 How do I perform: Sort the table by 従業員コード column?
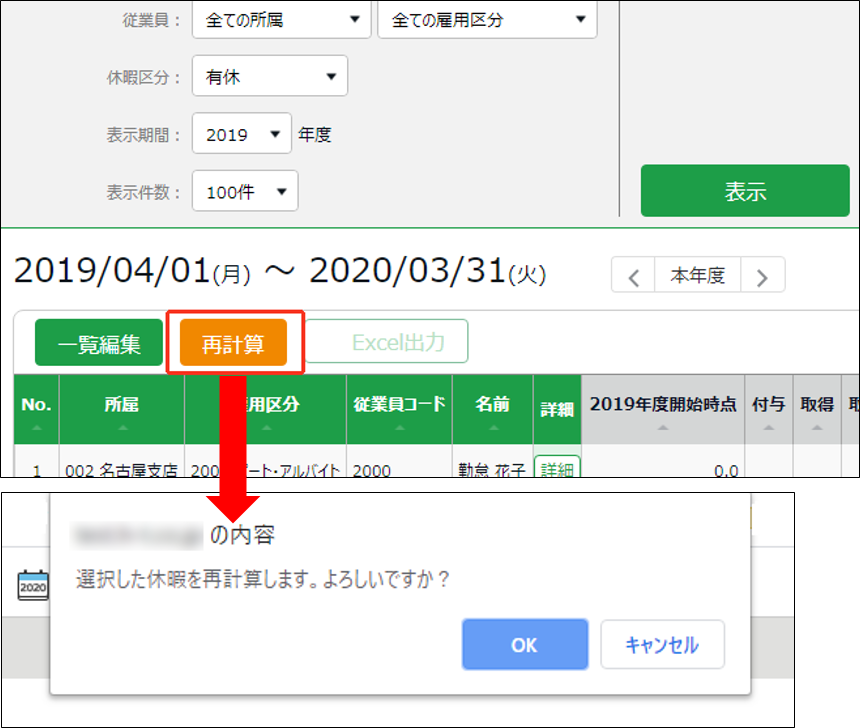point(399,411)
